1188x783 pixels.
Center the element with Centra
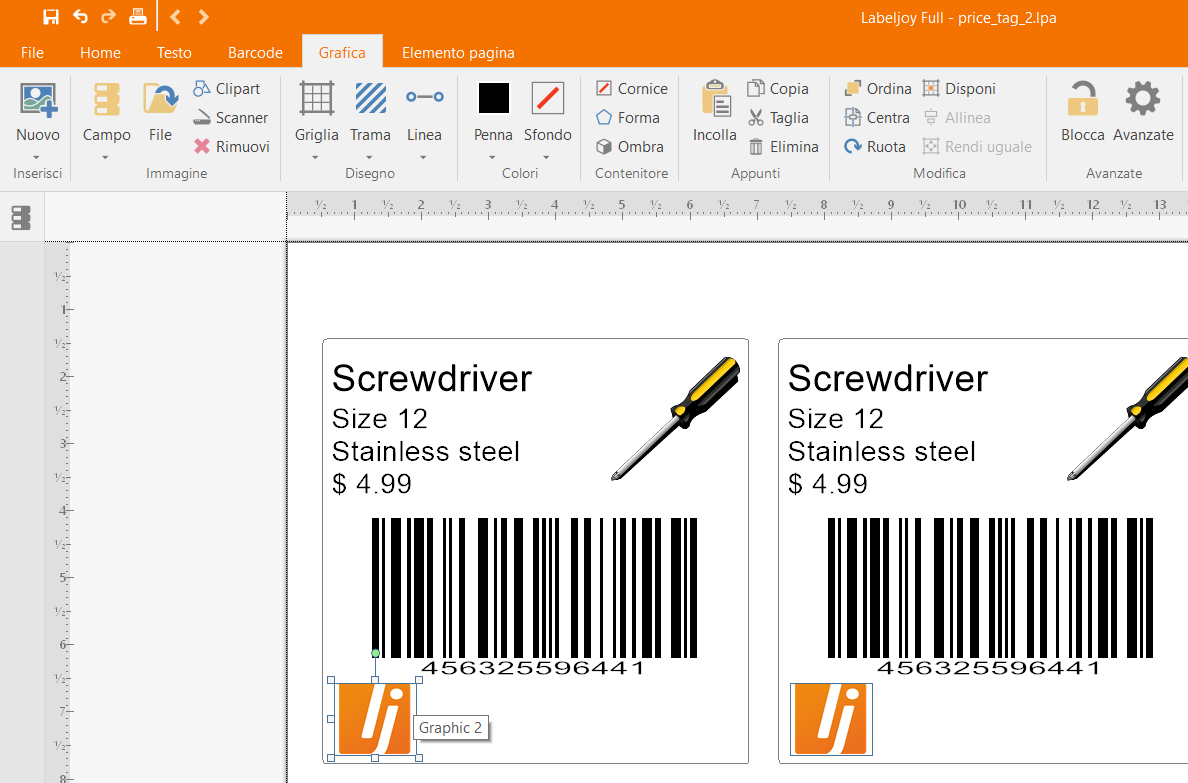point(877,117)
